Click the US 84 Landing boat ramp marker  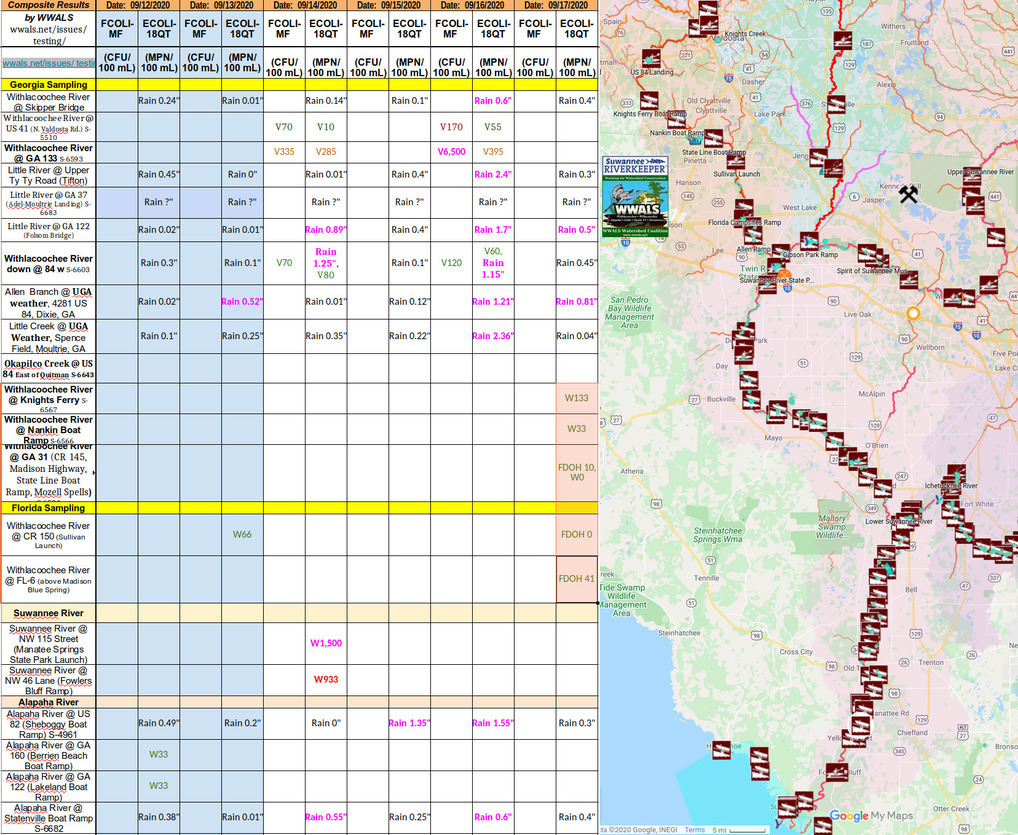click(x=651, y=58)
